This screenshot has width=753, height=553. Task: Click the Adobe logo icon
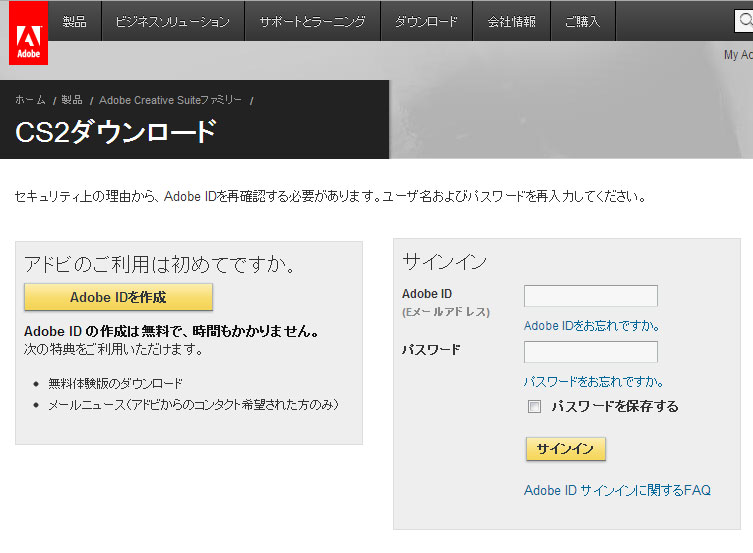click(x=28, y=33)
